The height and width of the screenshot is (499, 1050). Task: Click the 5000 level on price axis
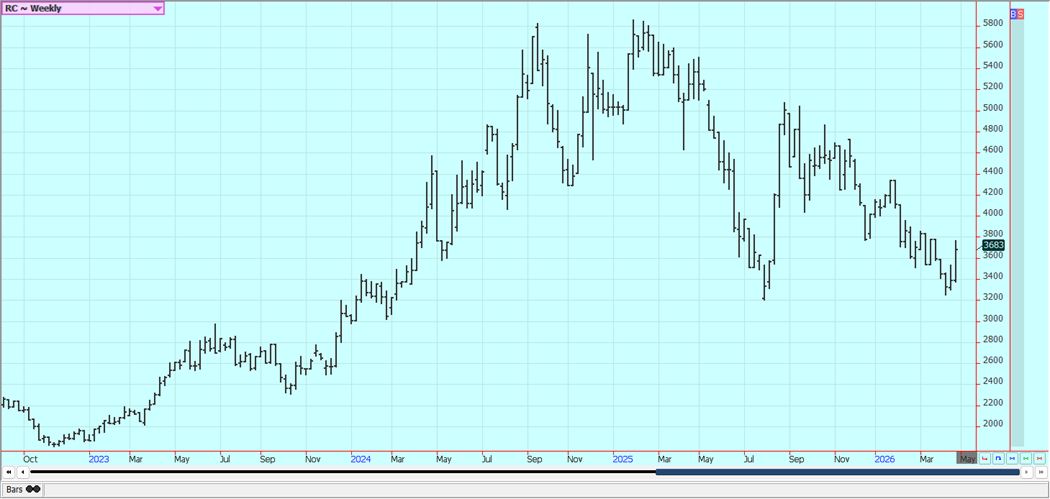pyautogui.click(x=993, y=108)
